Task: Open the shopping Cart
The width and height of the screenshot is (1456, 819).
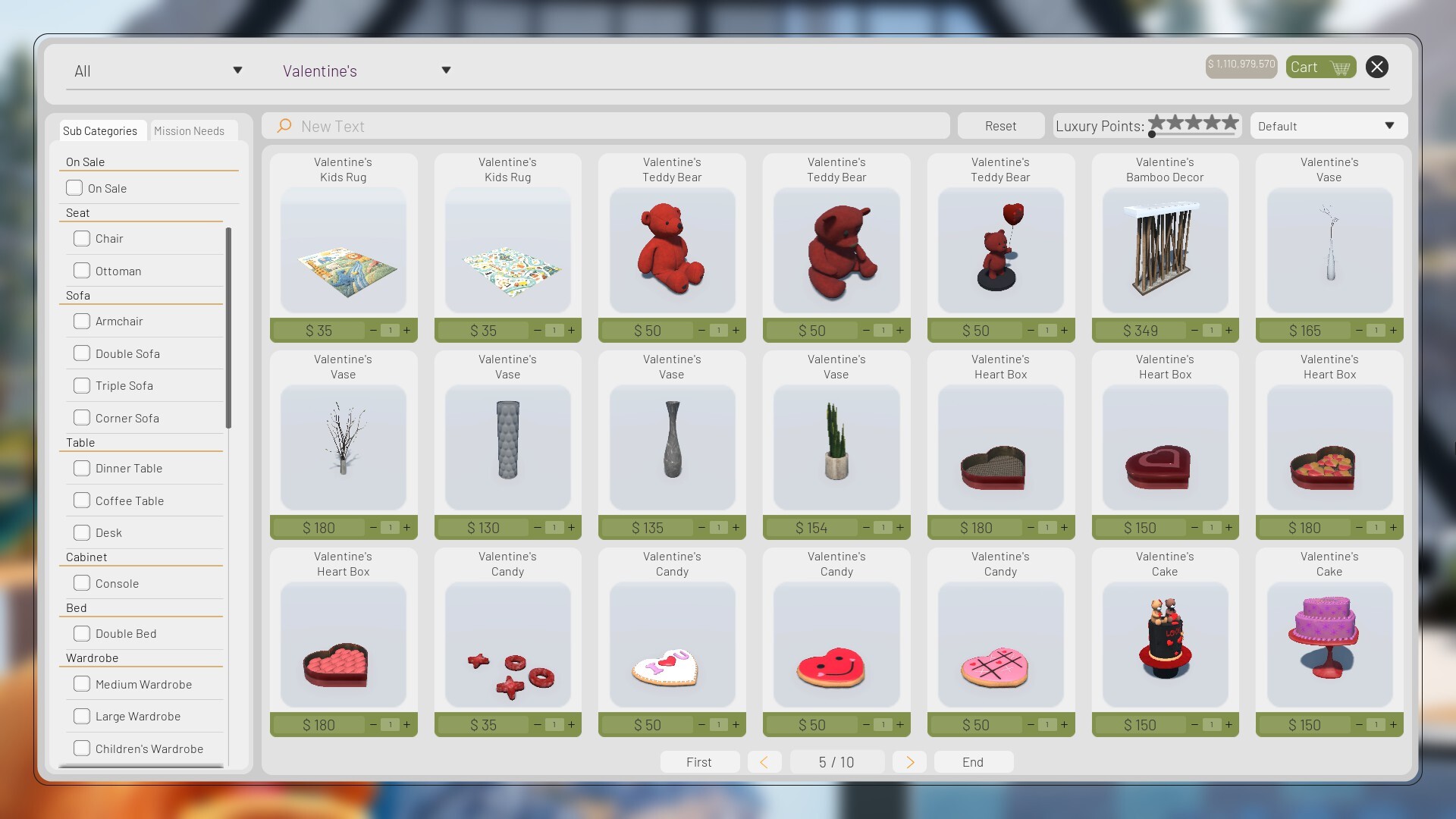Action: pos(1320,67)
